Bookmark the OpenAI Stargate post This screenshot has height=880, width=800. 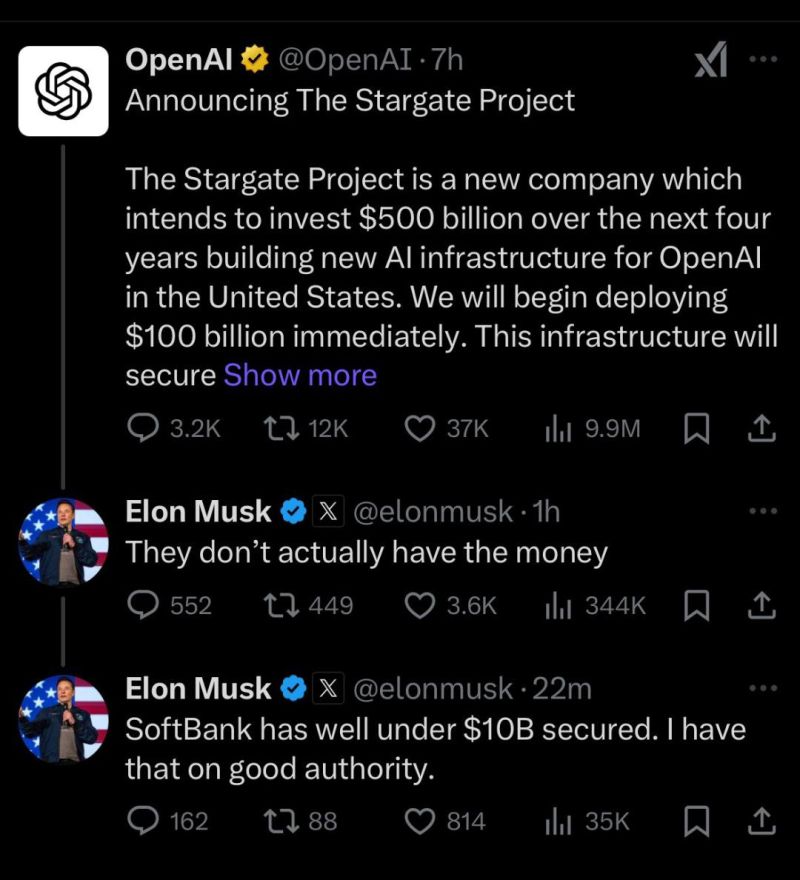pos(696,429)
